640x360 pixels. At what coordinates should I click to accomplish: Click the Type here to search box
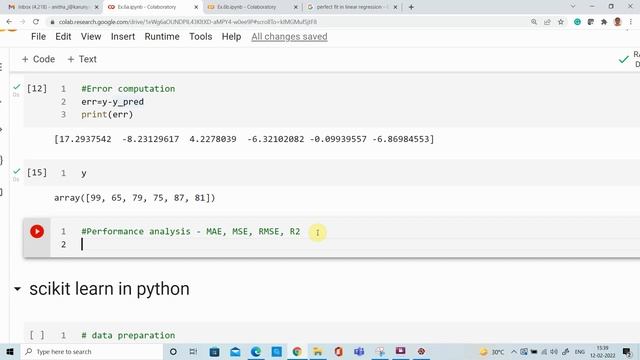coord(92,351)
